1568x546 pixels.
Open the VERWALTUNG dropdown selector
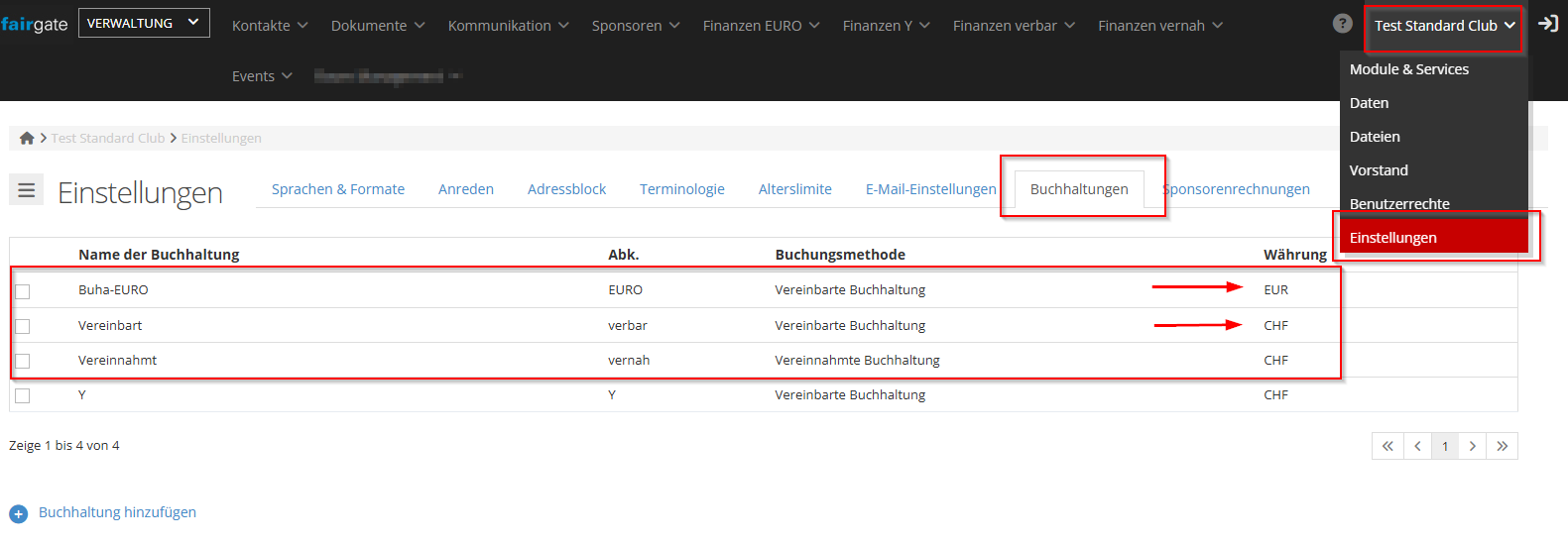[x=143, y=23]
